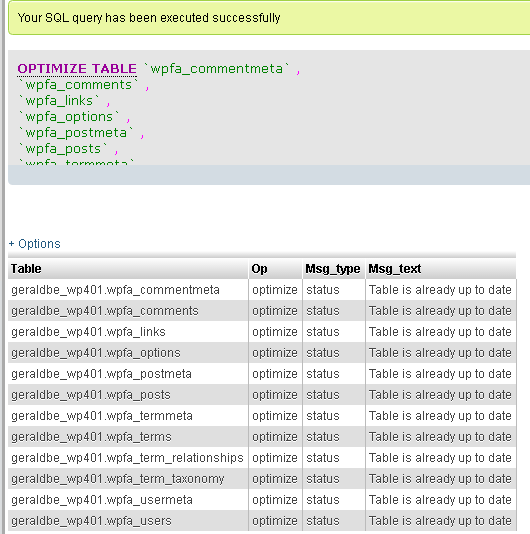Click Msg_text cell in wpfa_term_taxonomy row
The width and height of the screenshot is (530, 534).
pos(441,479)
